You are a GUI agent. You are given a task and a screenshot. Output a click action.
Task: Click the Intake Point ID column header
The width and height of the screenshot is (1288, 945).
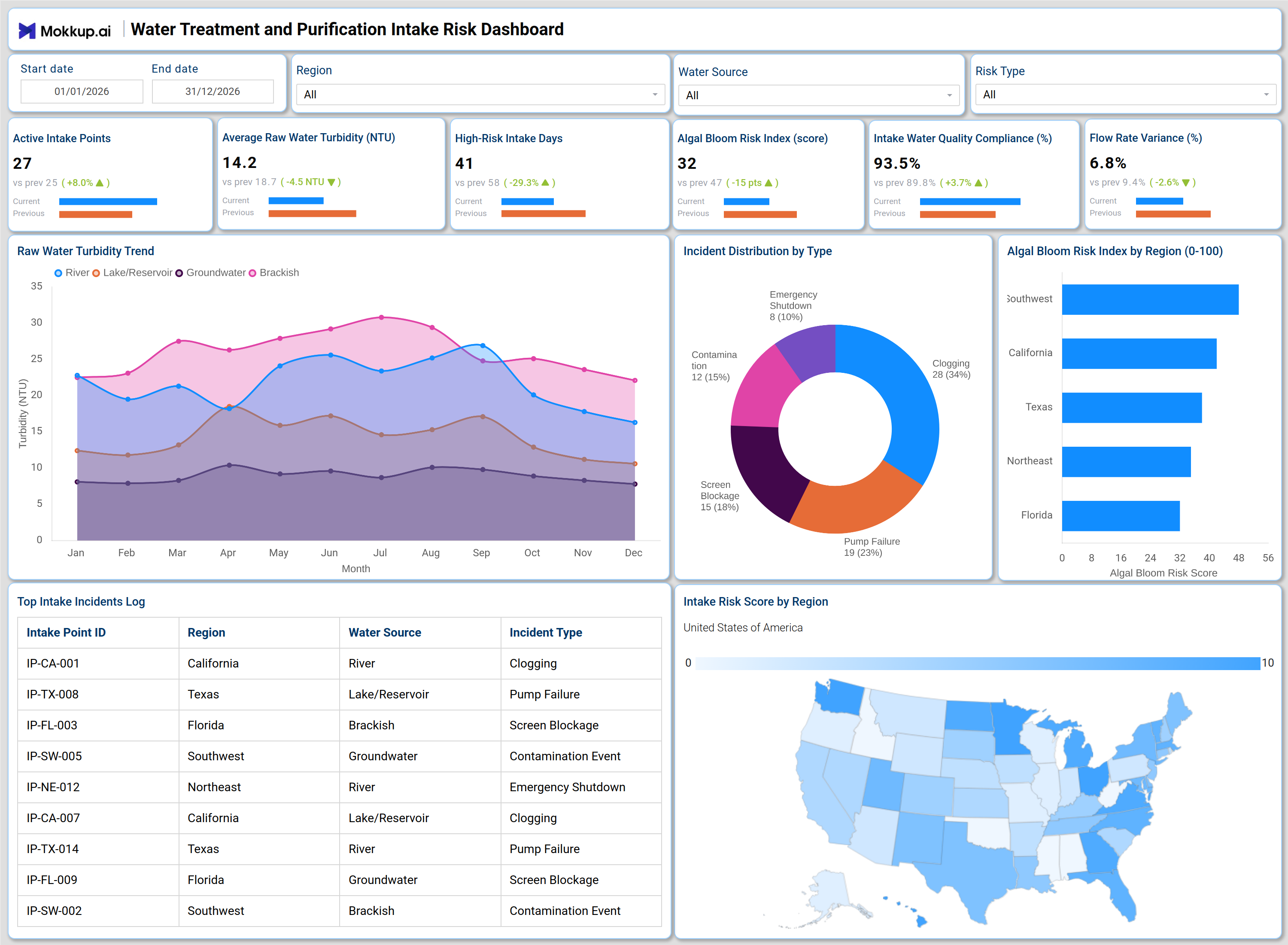pyautogui.click(x=98, y=633)
